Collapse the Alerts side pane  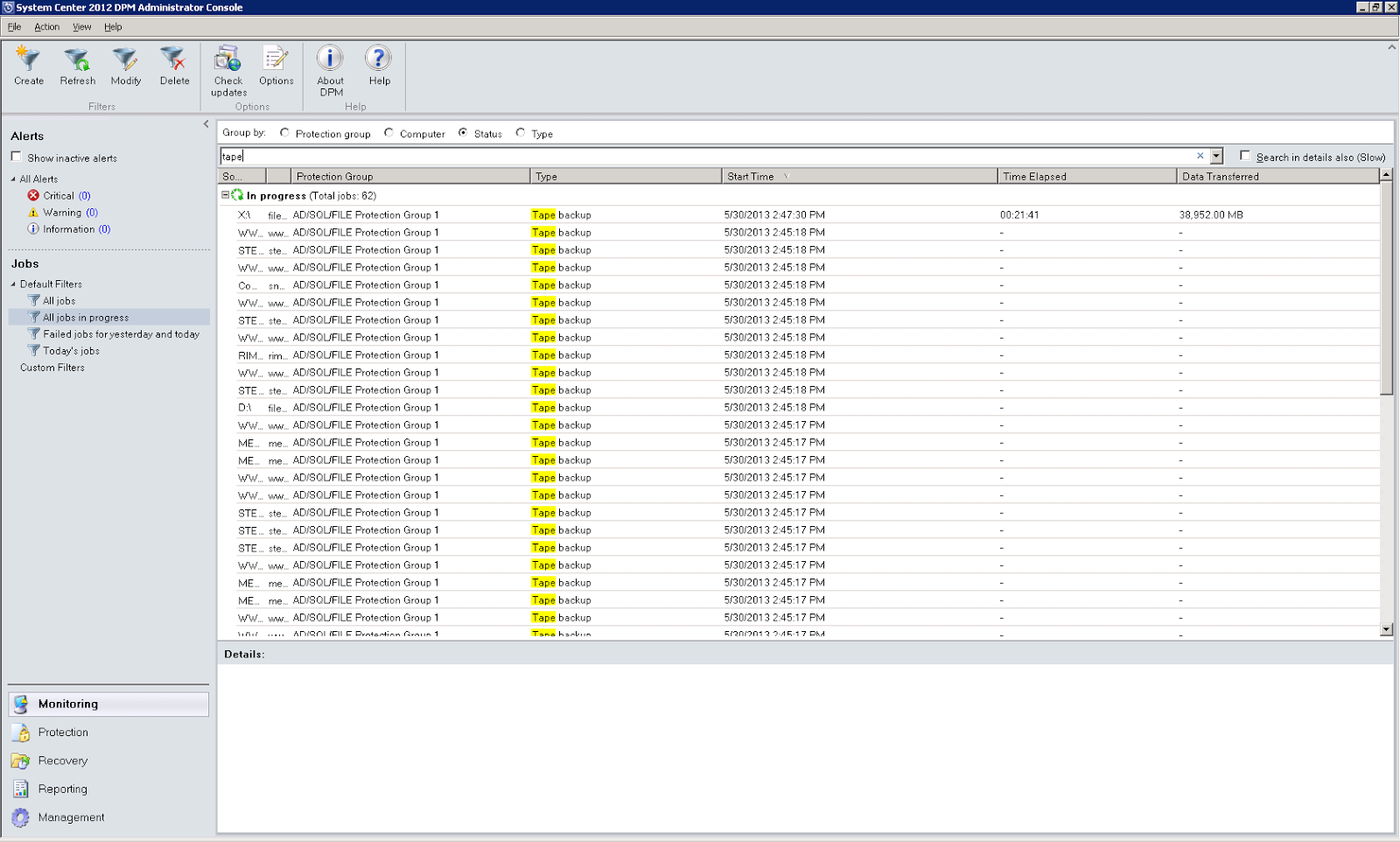pyautogui.click(x=206, y=124)
